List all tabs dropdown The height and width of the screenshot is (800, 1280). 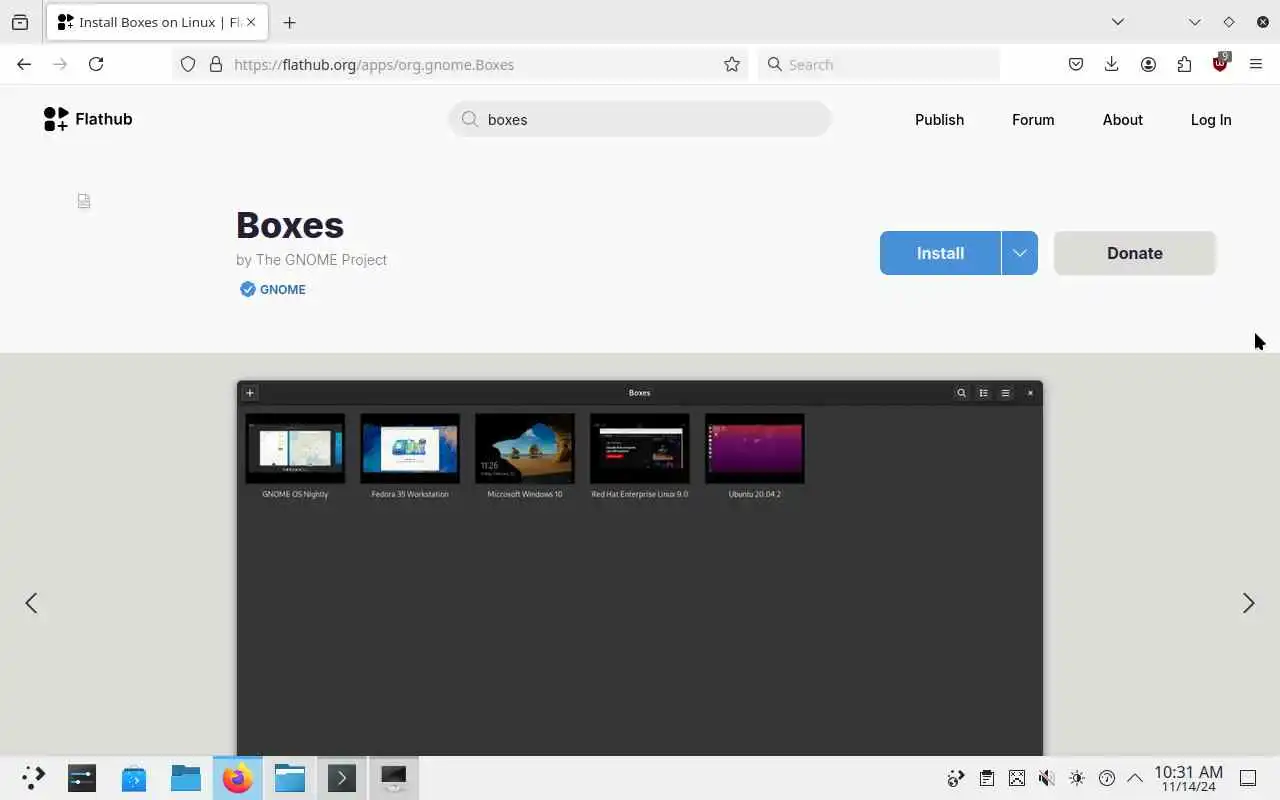click(1118, 22)
